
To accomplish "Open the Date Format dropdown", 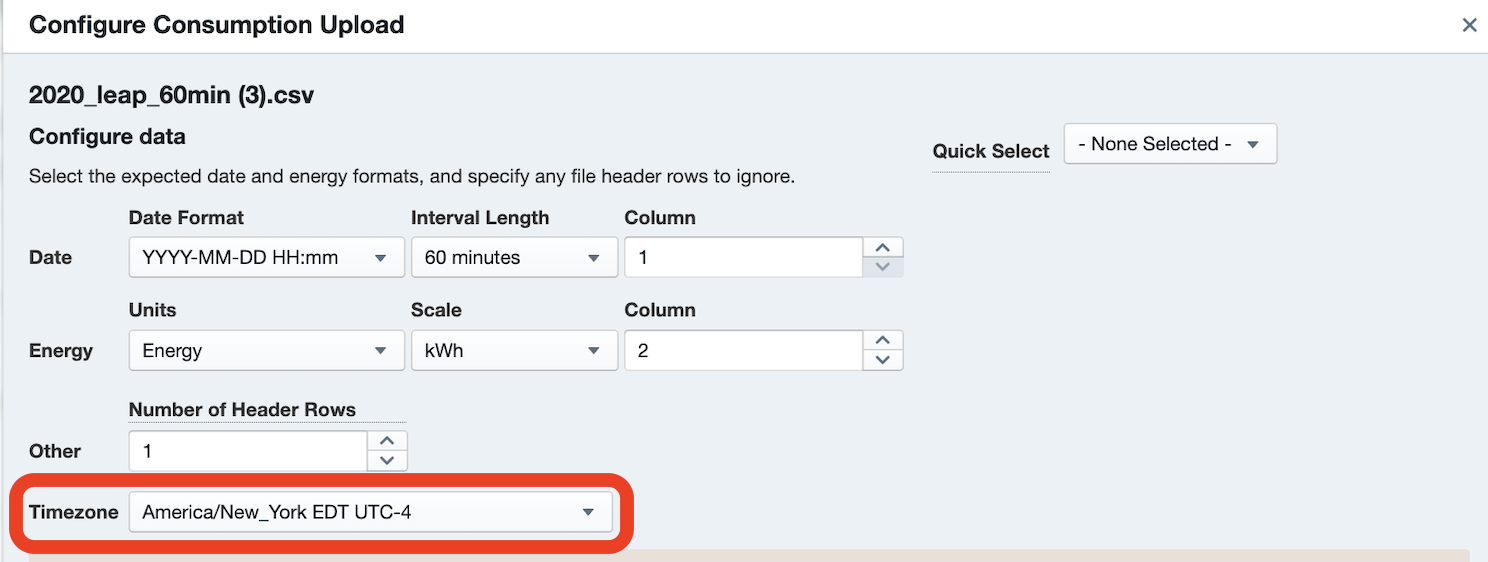I will pyautogui.click(x=266, y=257).
